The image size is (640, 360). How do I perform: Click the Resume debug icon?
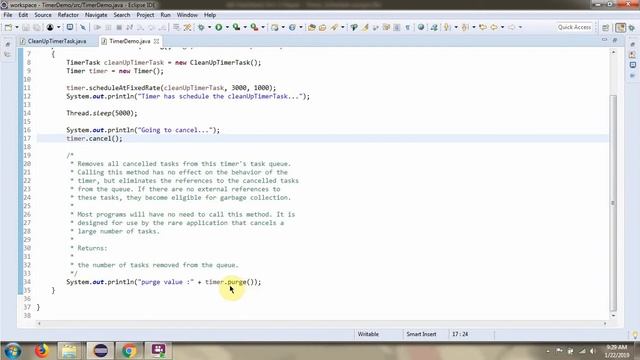tap(98, 27)
